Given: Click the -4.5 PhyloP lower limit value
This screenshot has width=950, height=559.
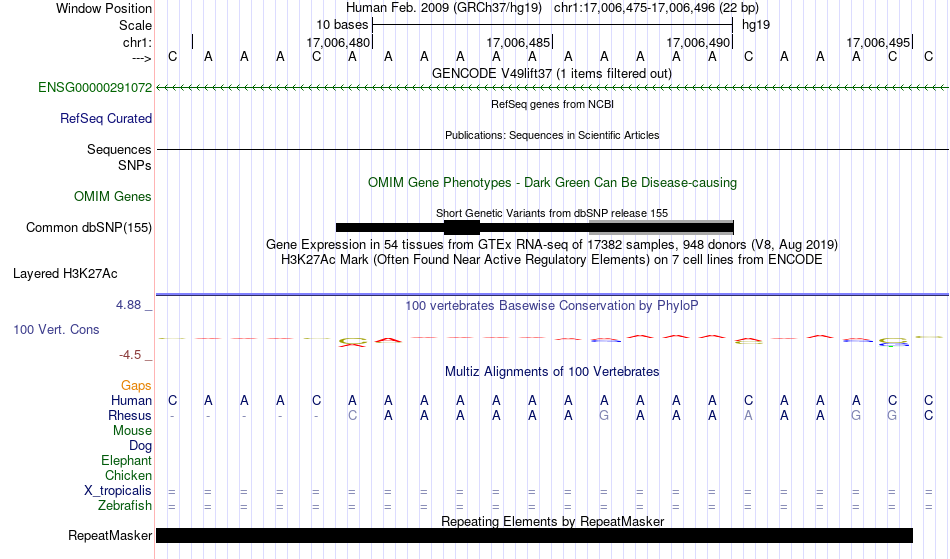Looking at the screenshot, I should (x=130, y=355).
